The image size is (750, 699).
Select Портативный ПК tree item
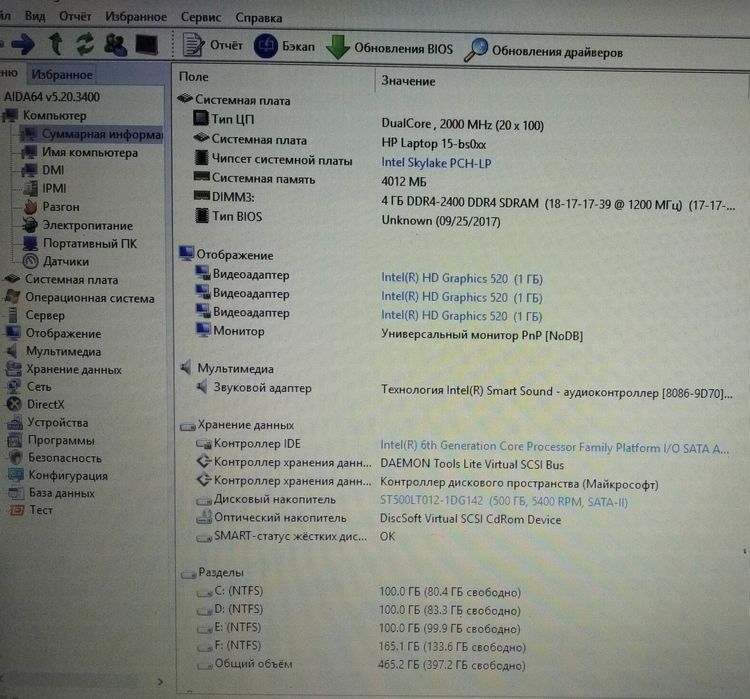click(80, 243)
